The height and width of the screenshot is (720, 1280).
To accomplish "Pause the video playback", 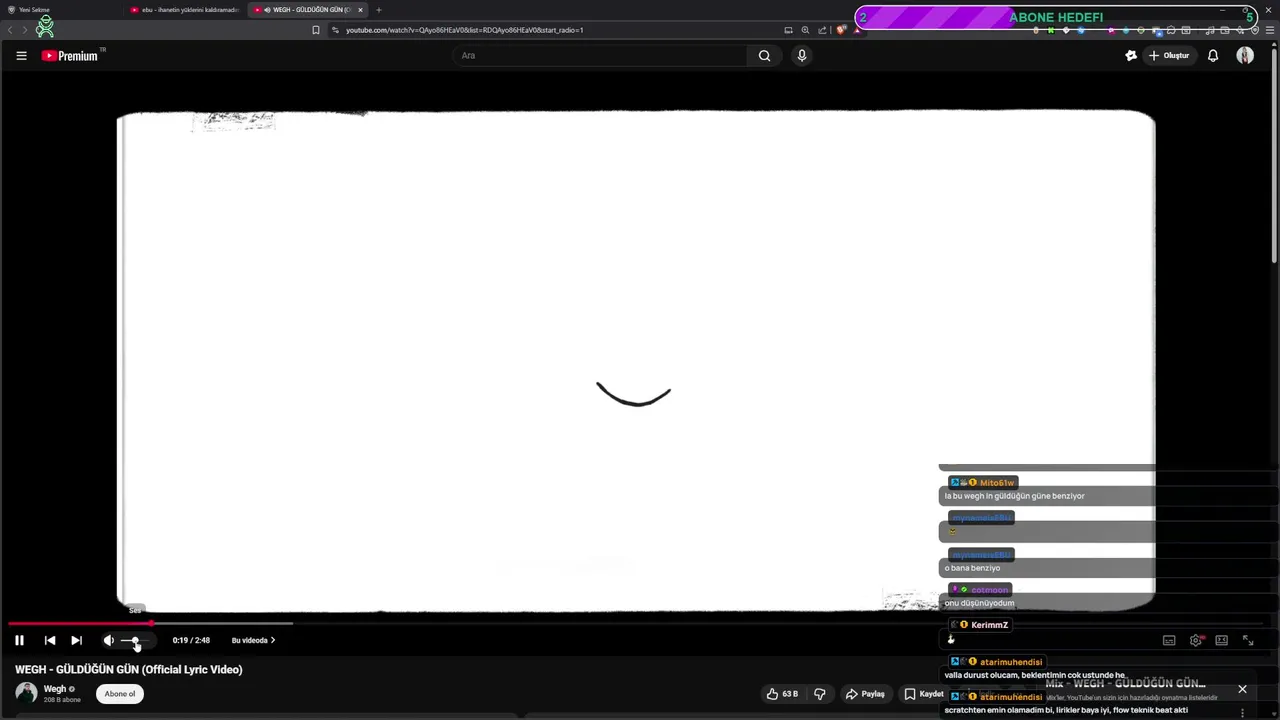I will 19,640.
